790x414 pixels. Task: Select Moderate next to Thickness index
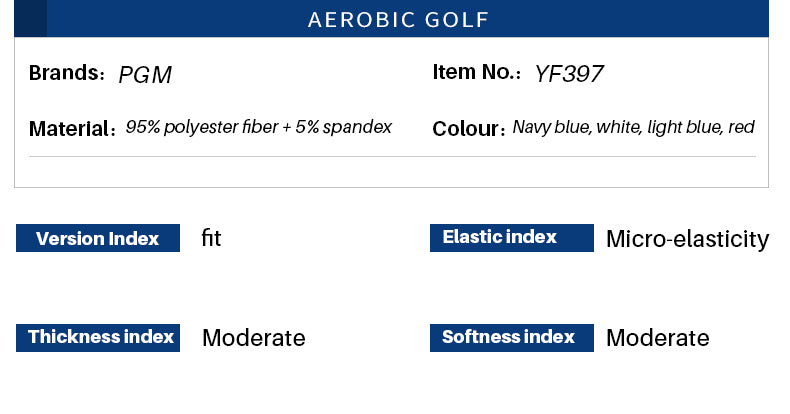[x=253, y=338]
